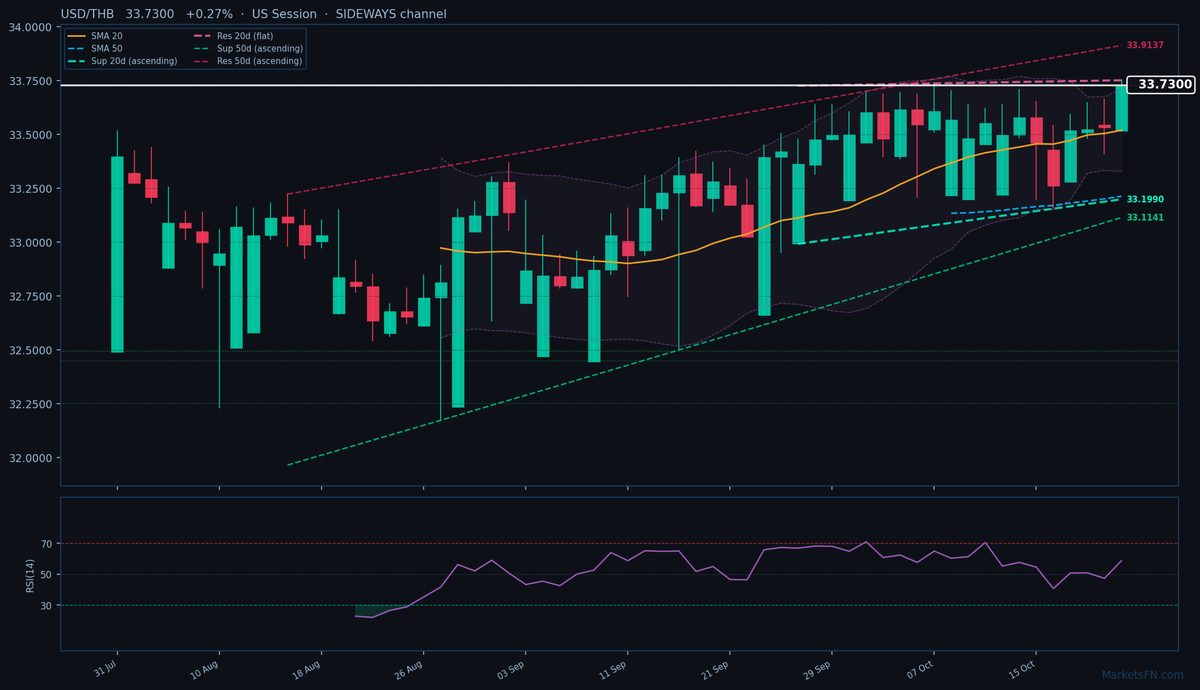Image resolution: width=1200 pixels, height=690 pixels.
Task: Click the 33.1990 support value label
Action: (x=1145, y=200)
